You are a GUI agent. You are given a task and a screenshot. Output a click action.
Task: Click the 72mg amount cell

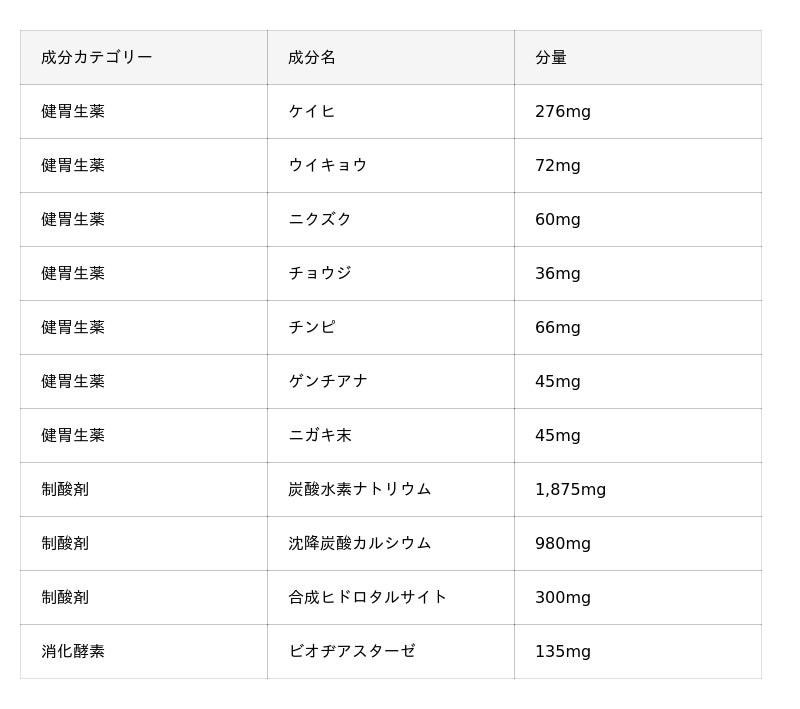click(558, 166)
